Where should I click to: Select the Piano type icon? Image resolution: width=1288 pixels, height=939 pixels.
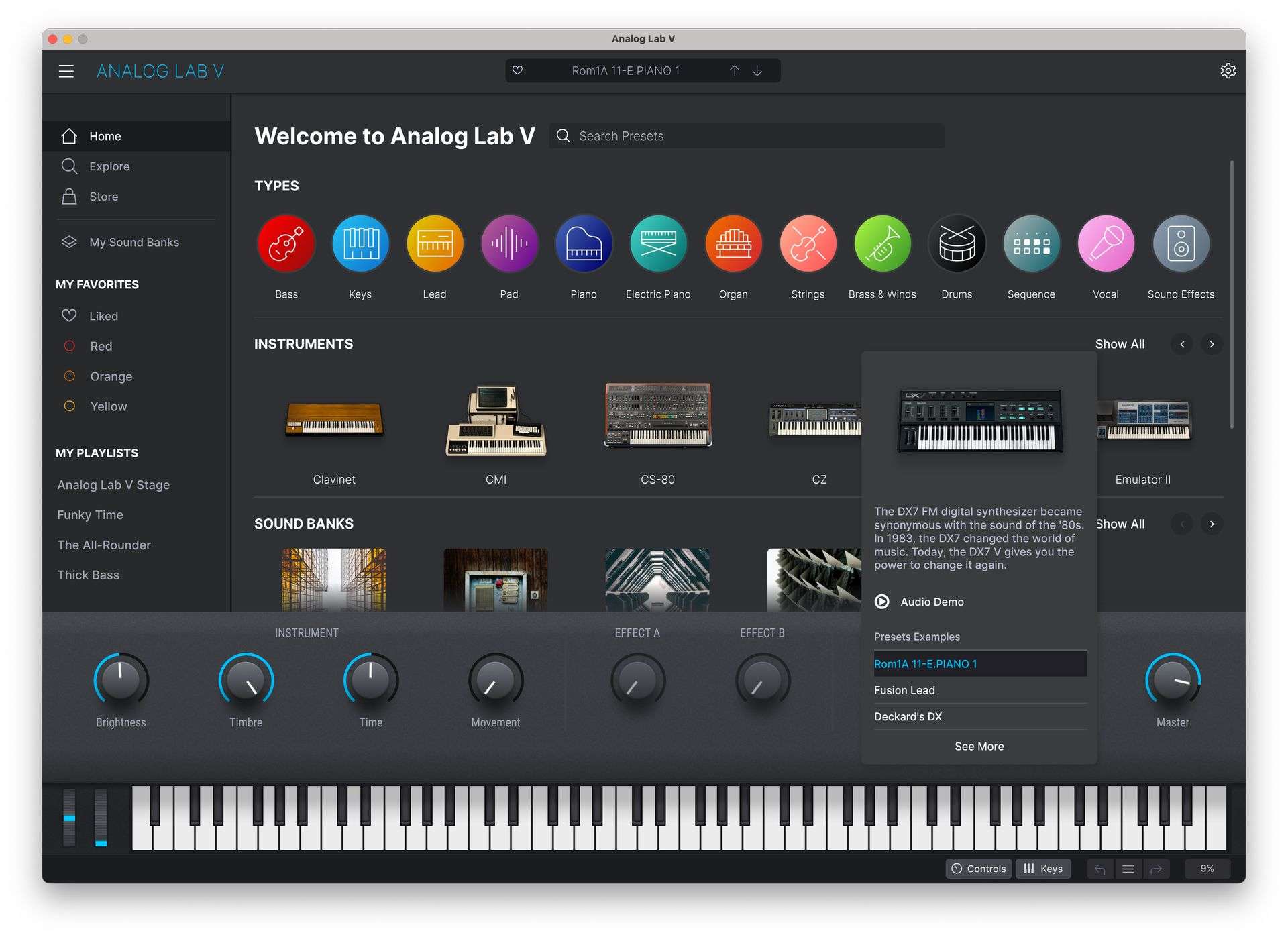584,243
